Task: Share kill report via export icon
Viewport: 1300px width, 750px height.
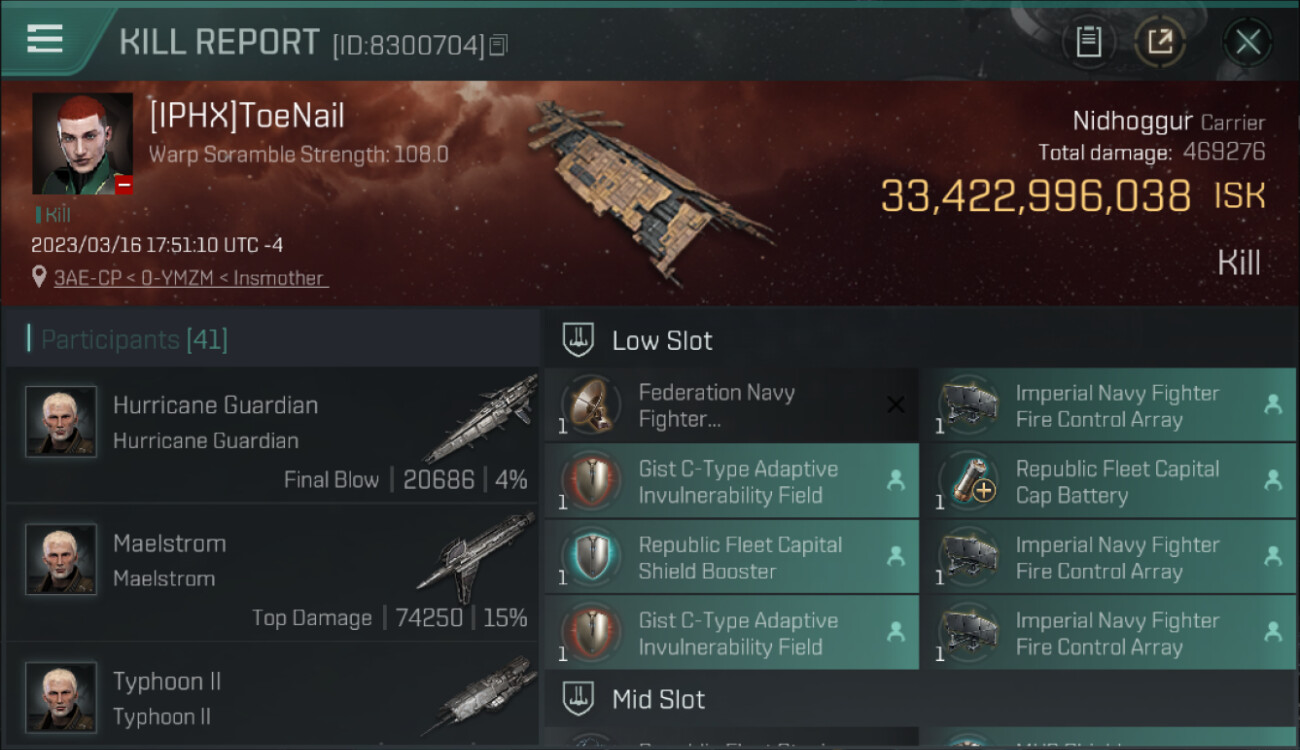Action: pyautogui.click(x=1160, y=42)
